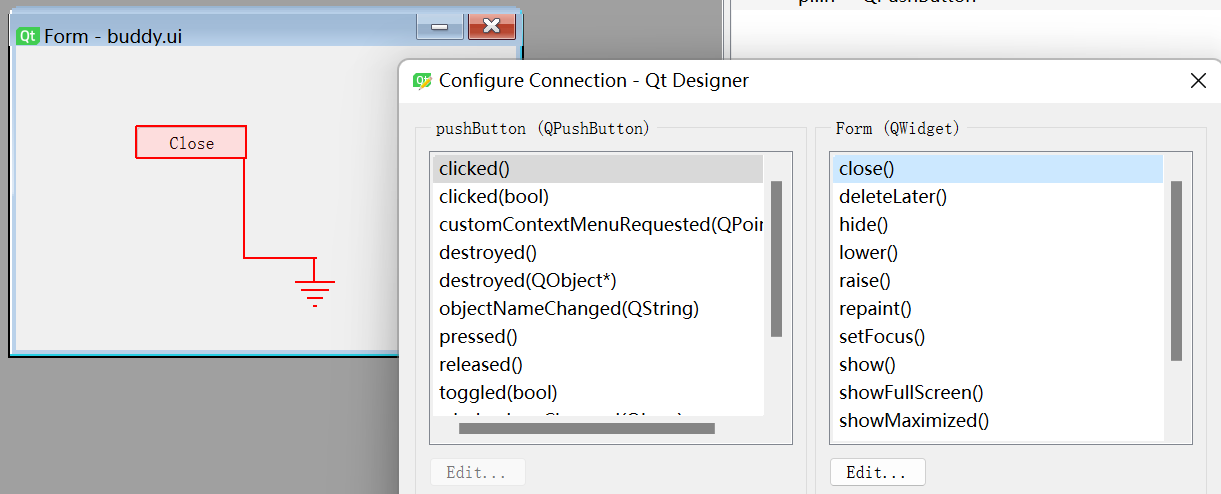The image size is (1221, 494).
Task: Select the released() signal
Action: point(598,365)
